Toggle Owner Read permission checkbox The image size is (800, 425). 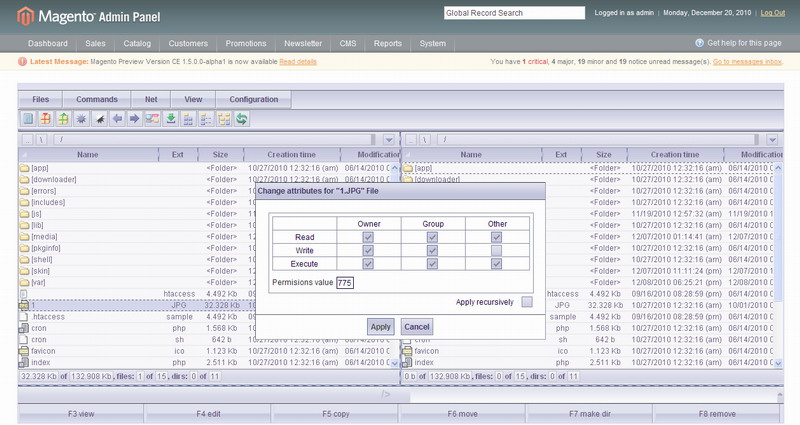click(x=368, y=237)
